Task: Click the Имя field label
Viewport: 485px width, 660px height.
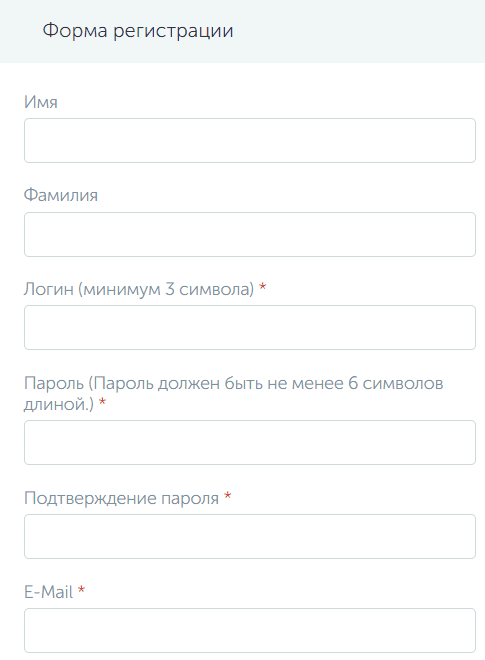Action: (x=41, y=102)
